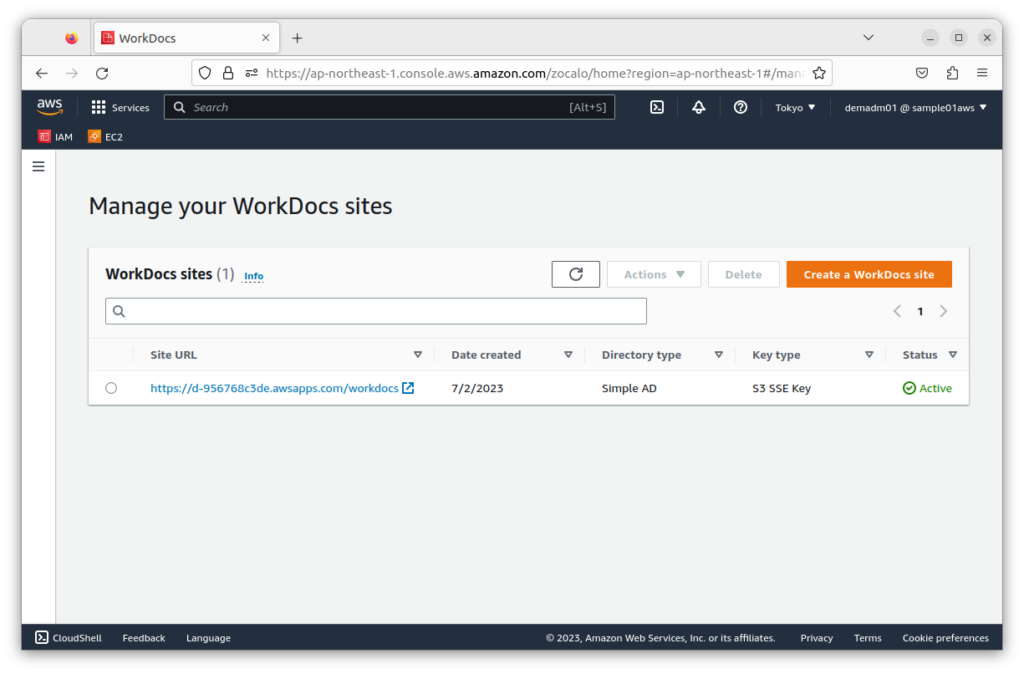The image size is (1024, 674).
Task: Click inside the sites filter search field
Action: pos(375,311)
